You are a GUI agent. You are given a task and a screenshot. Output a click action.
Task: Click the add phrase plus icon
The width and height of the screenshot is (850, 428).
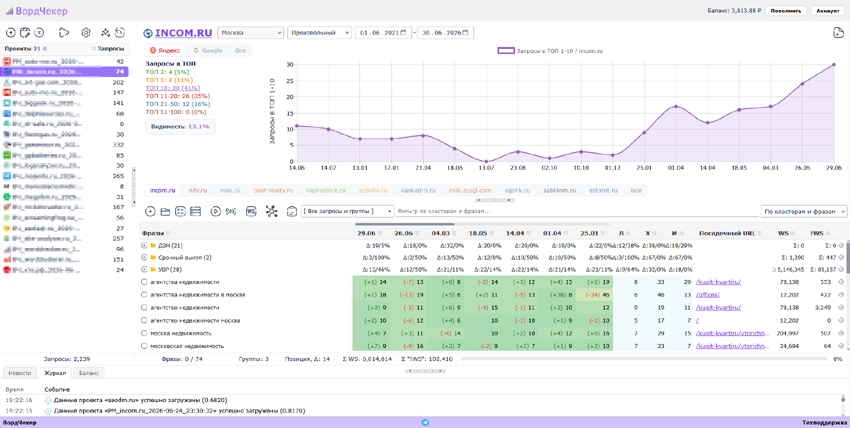pyautogui.click(x=151, y=211)
